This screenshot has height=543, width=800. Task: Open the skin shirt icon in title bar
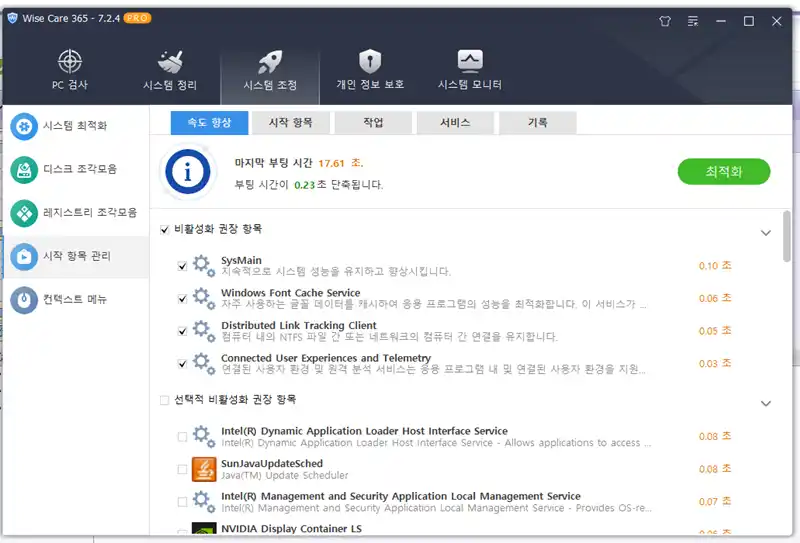pos(665,21)
